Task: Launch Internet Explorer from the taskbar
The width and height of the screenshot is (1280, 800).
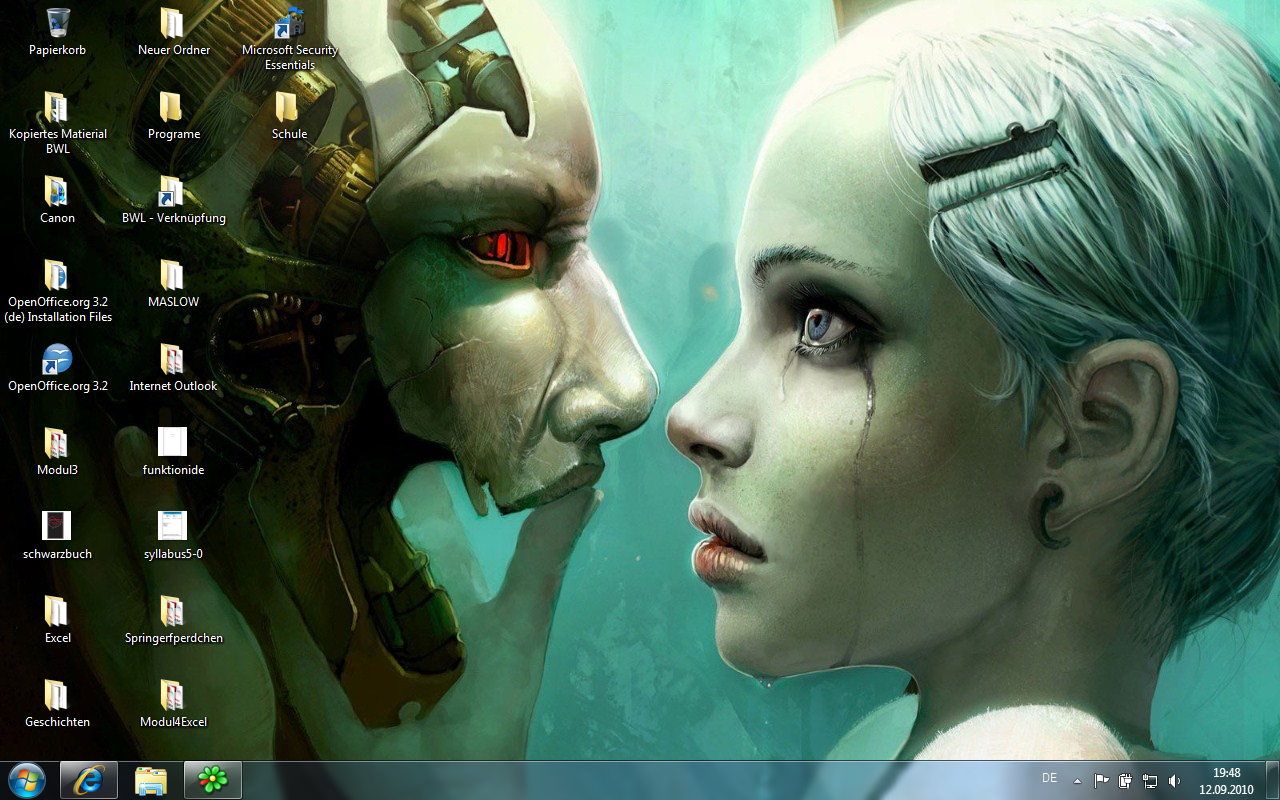Action: click(x=89, y=780)
